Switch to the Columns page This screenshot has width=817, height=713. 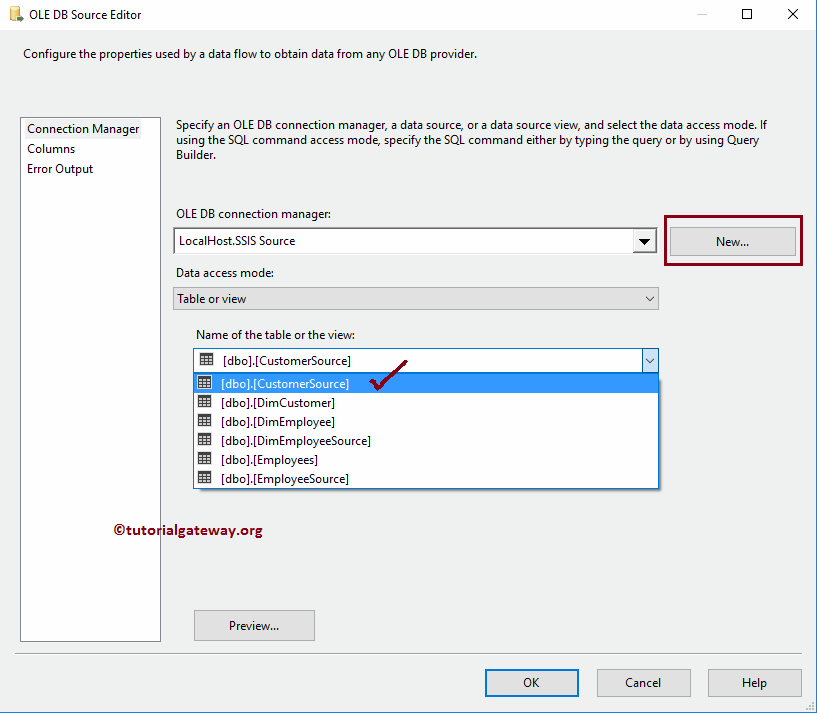51,149
